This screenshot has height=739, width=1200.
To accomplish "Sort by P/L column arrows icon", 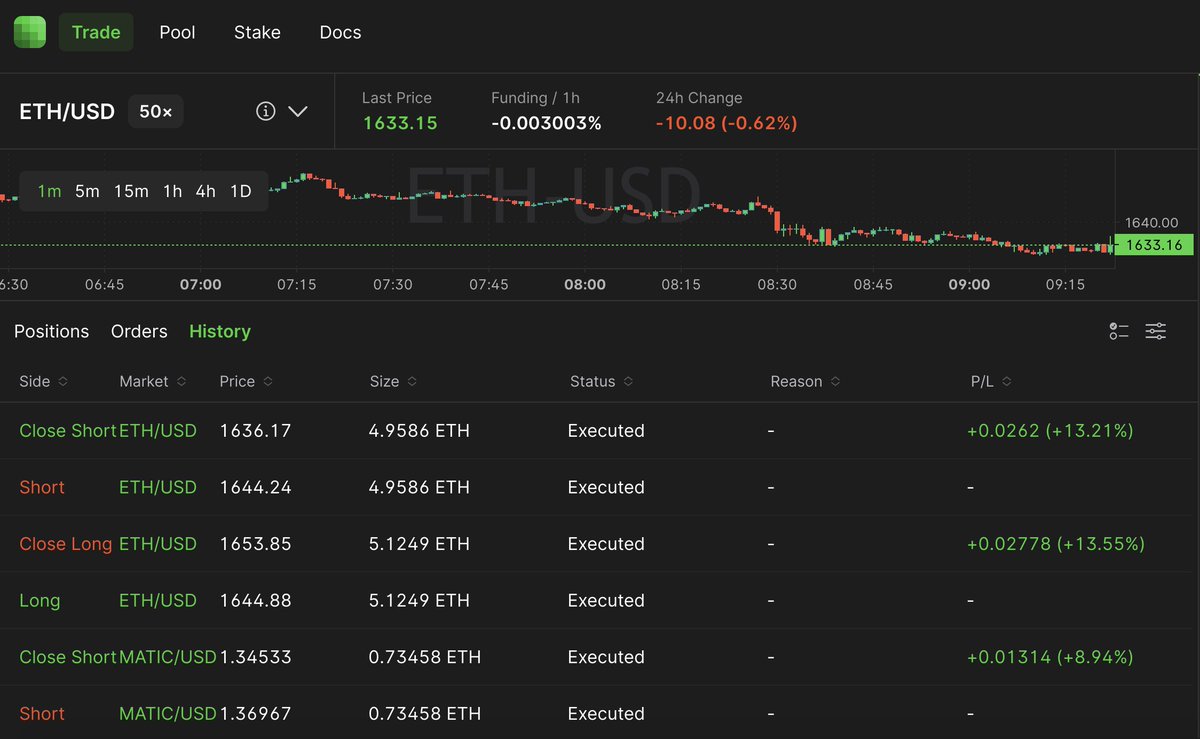I will (1006, 382).
